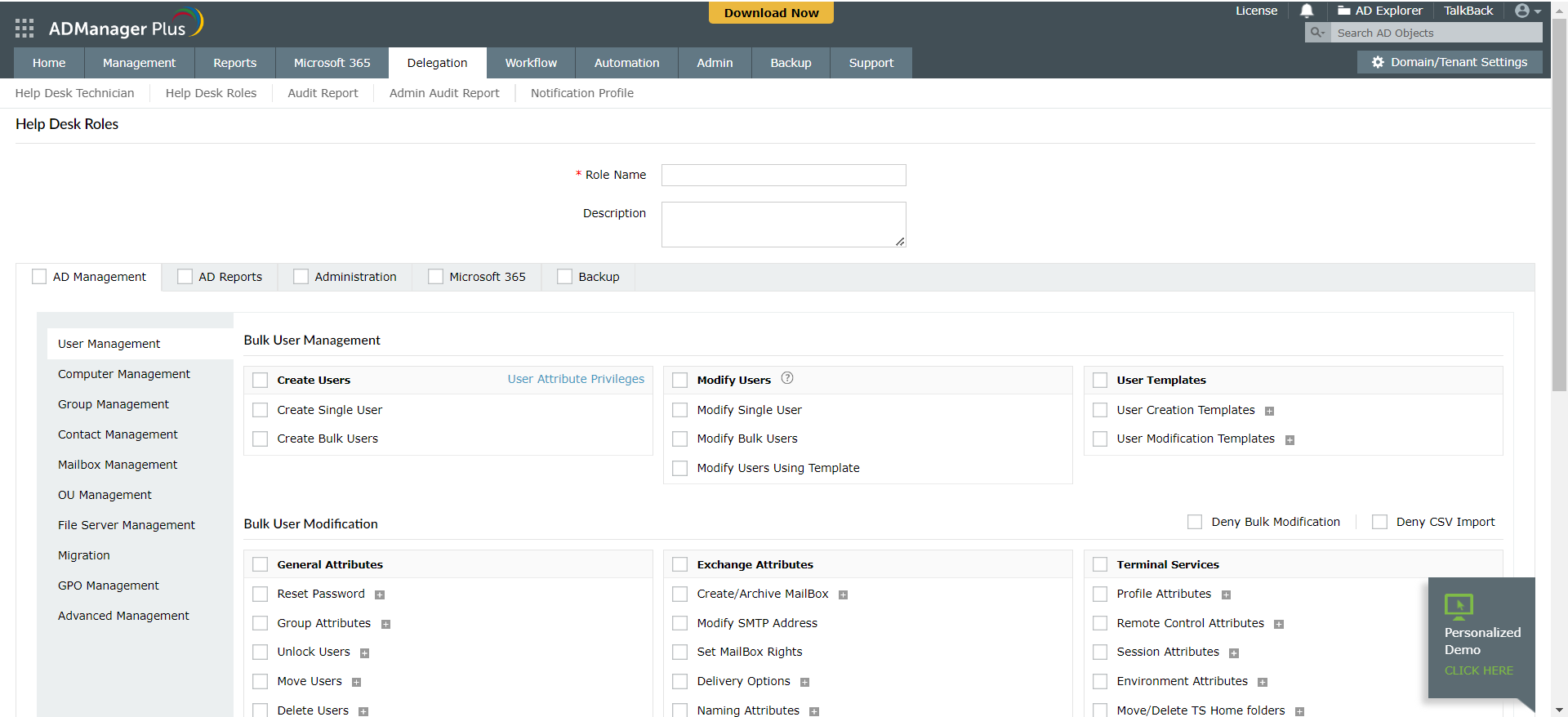
Task: Open the apps grid launcher icon
Action: click(x=24, y=29)
